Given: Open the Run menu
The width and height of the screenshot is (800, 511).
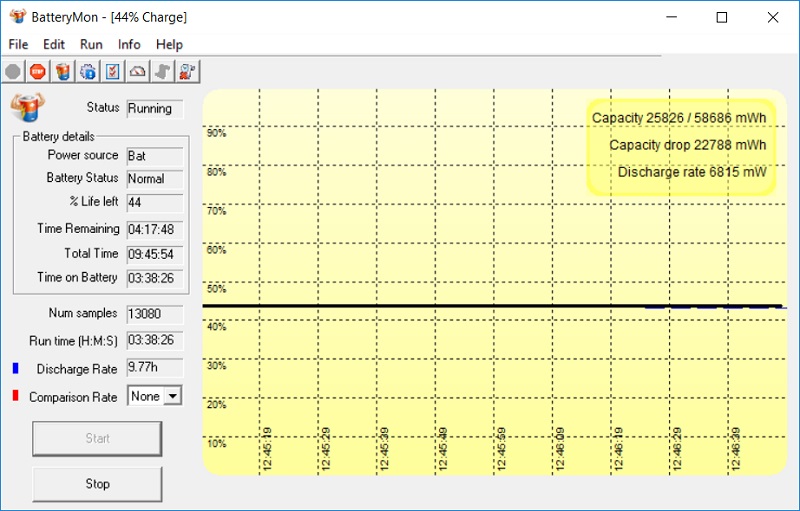Looking at the screenshot, I should point(91,44).
